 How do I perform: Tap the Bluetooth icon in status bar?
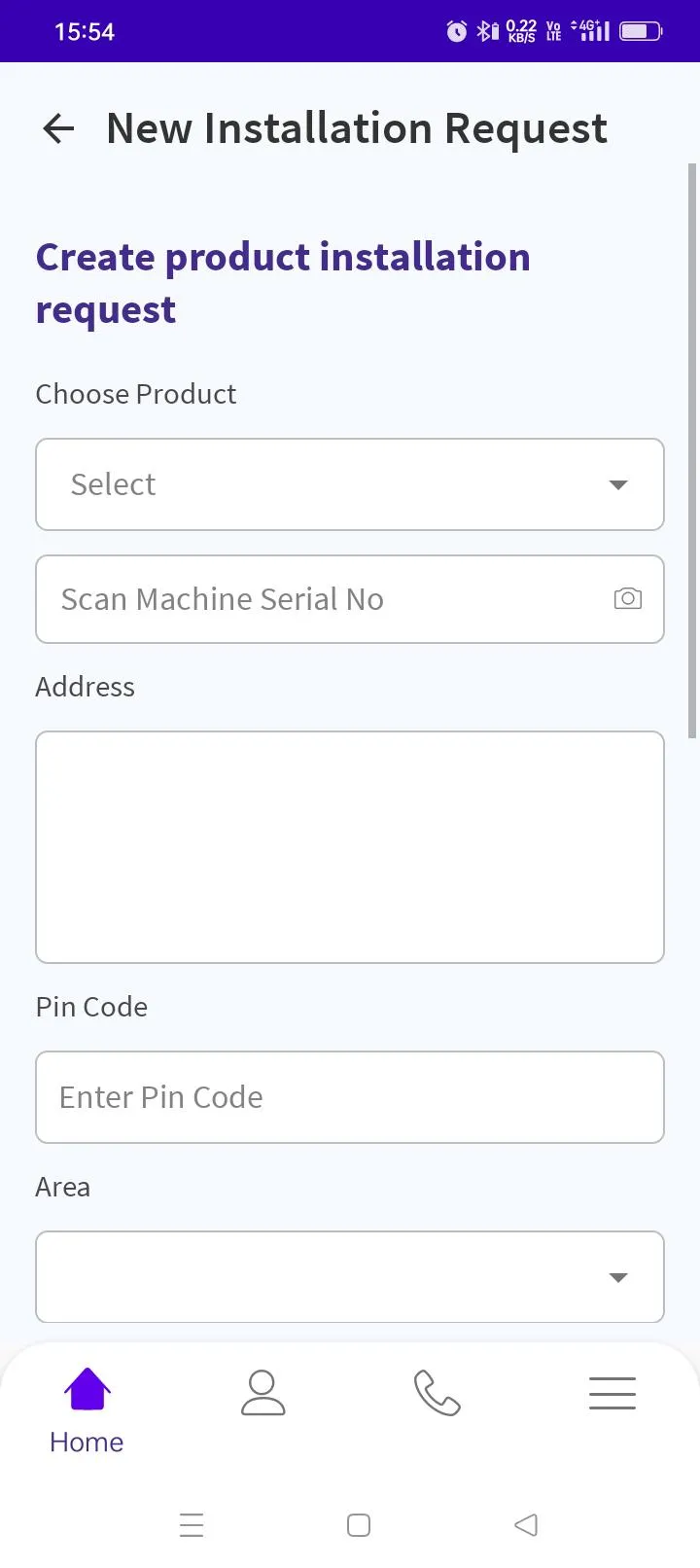click(x=484, y=31)
